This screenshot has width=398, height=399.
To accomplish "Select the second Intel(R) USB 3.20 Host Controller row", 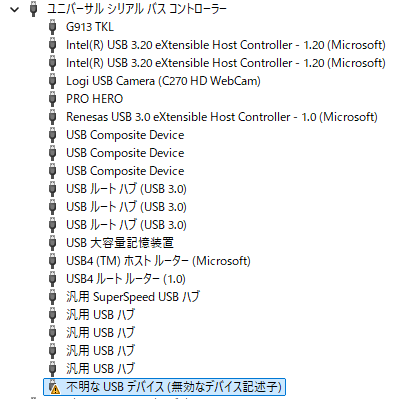I will (x=226, y=63).
